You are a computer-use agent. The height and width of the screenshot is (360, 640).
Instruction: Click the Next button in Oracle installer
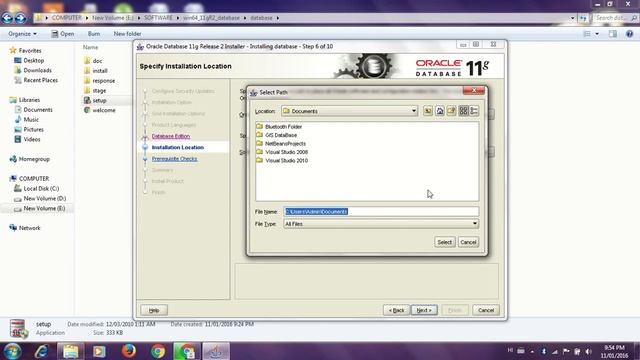[424, 310]
